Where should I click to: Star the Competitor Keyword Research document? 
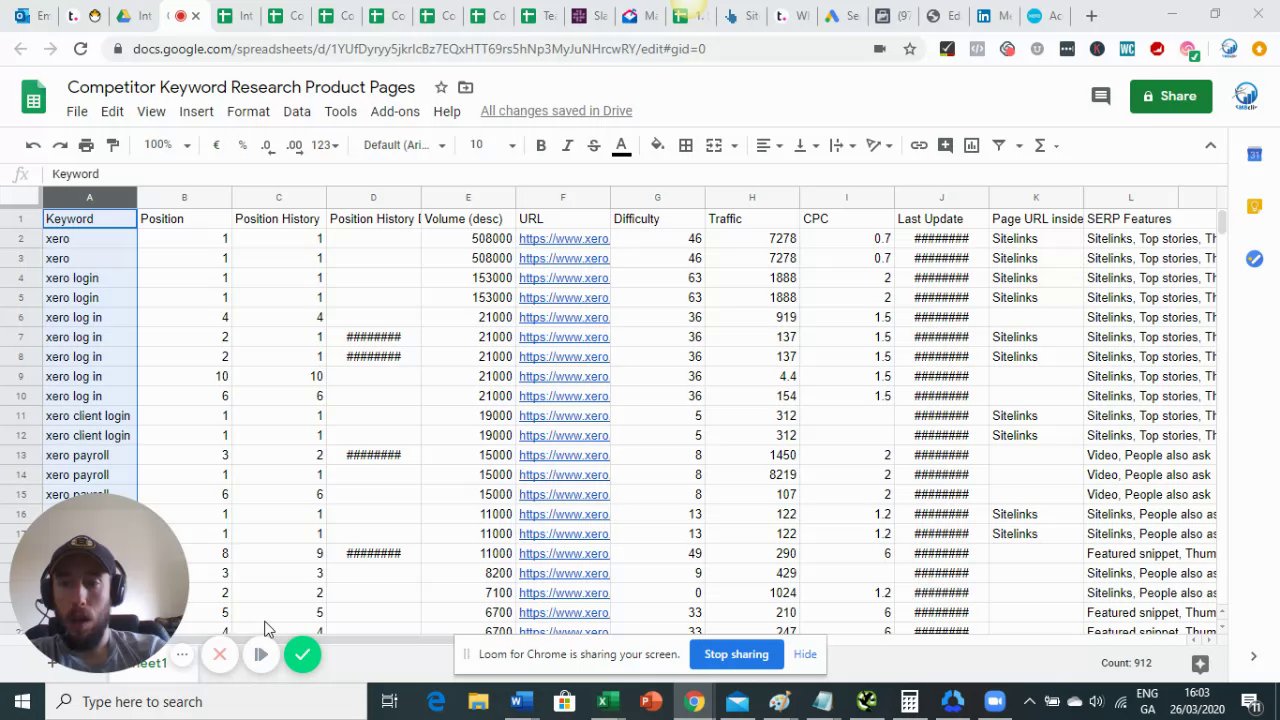pyautogui.click(x=441, y=87)
